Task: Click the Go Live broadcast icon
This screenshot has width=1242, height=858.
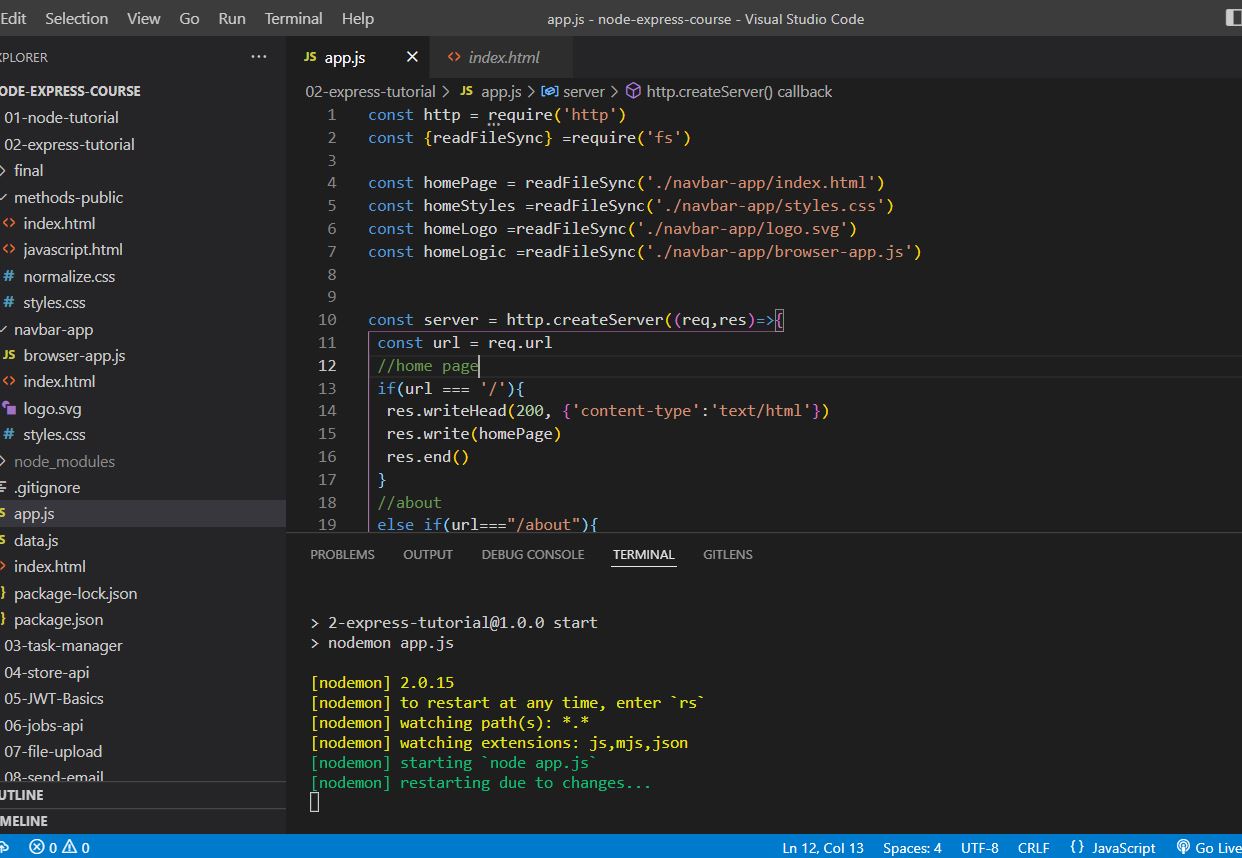Action: point(1183,847)
